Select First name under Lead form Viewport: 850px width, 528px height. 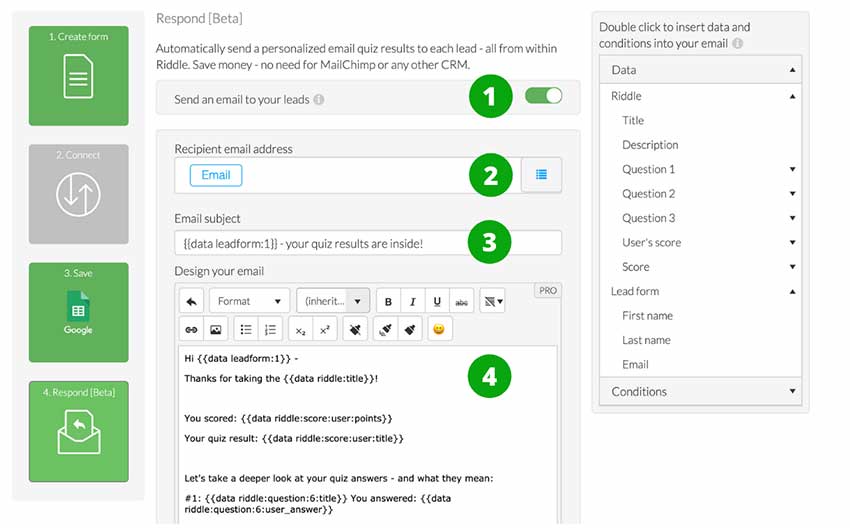point(647,315)
